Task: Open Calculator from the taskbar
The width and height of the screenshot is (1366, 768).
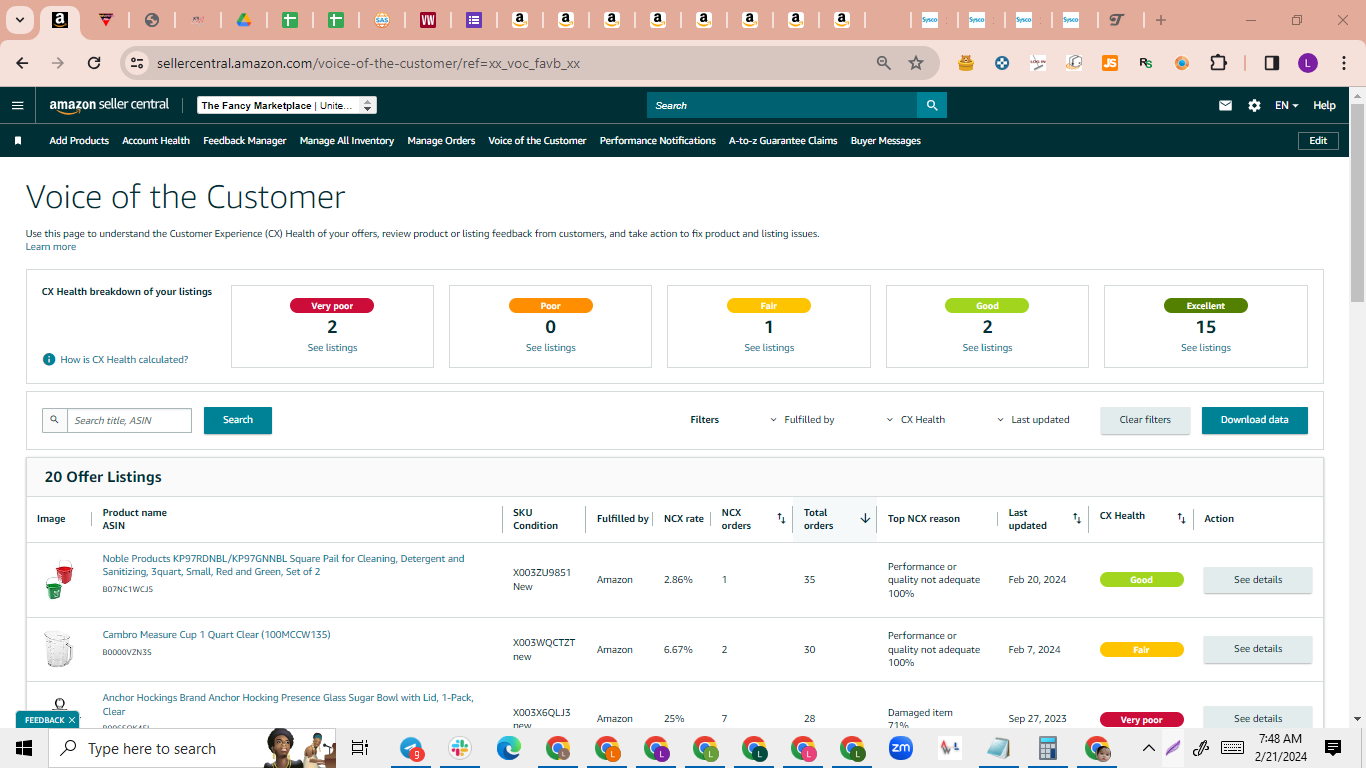Action: pos(1048,748)
